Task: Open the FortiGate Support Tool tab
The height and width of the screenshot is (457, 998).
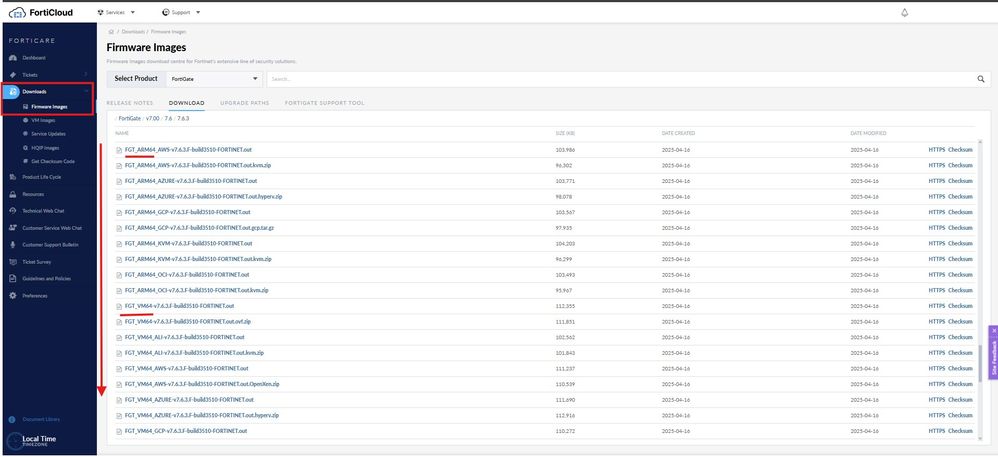Action: (325, 103)
